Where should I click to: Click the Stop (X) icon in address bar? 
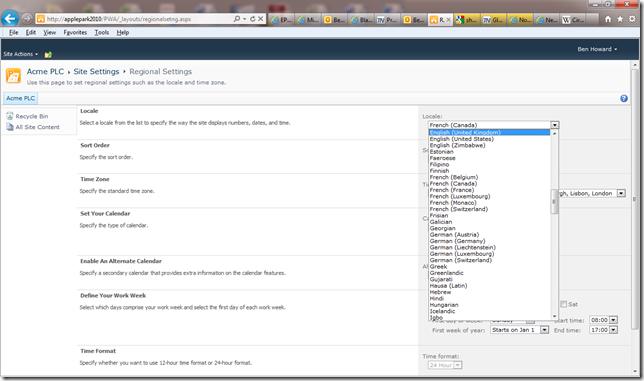point(260,19)
